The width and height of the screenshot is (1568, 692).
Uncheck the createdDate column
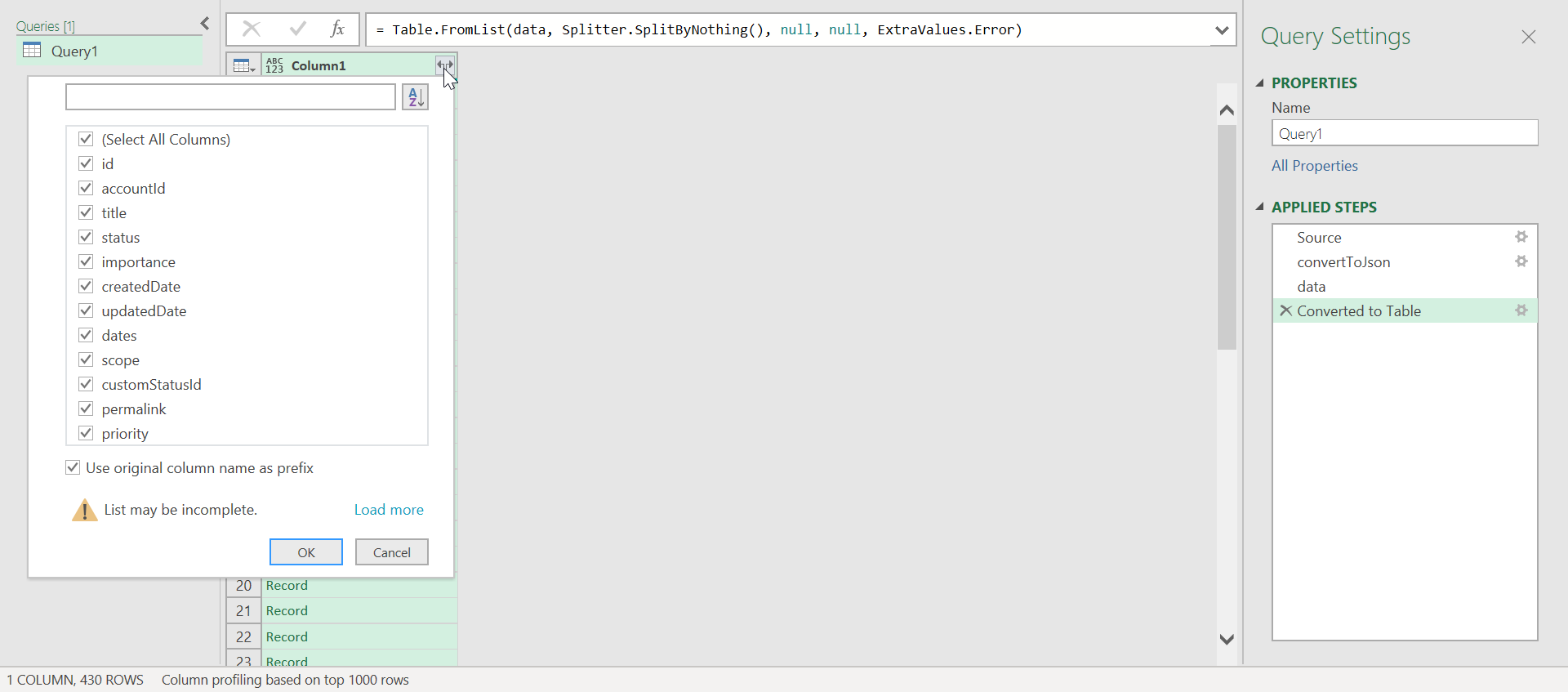(86, 286)
